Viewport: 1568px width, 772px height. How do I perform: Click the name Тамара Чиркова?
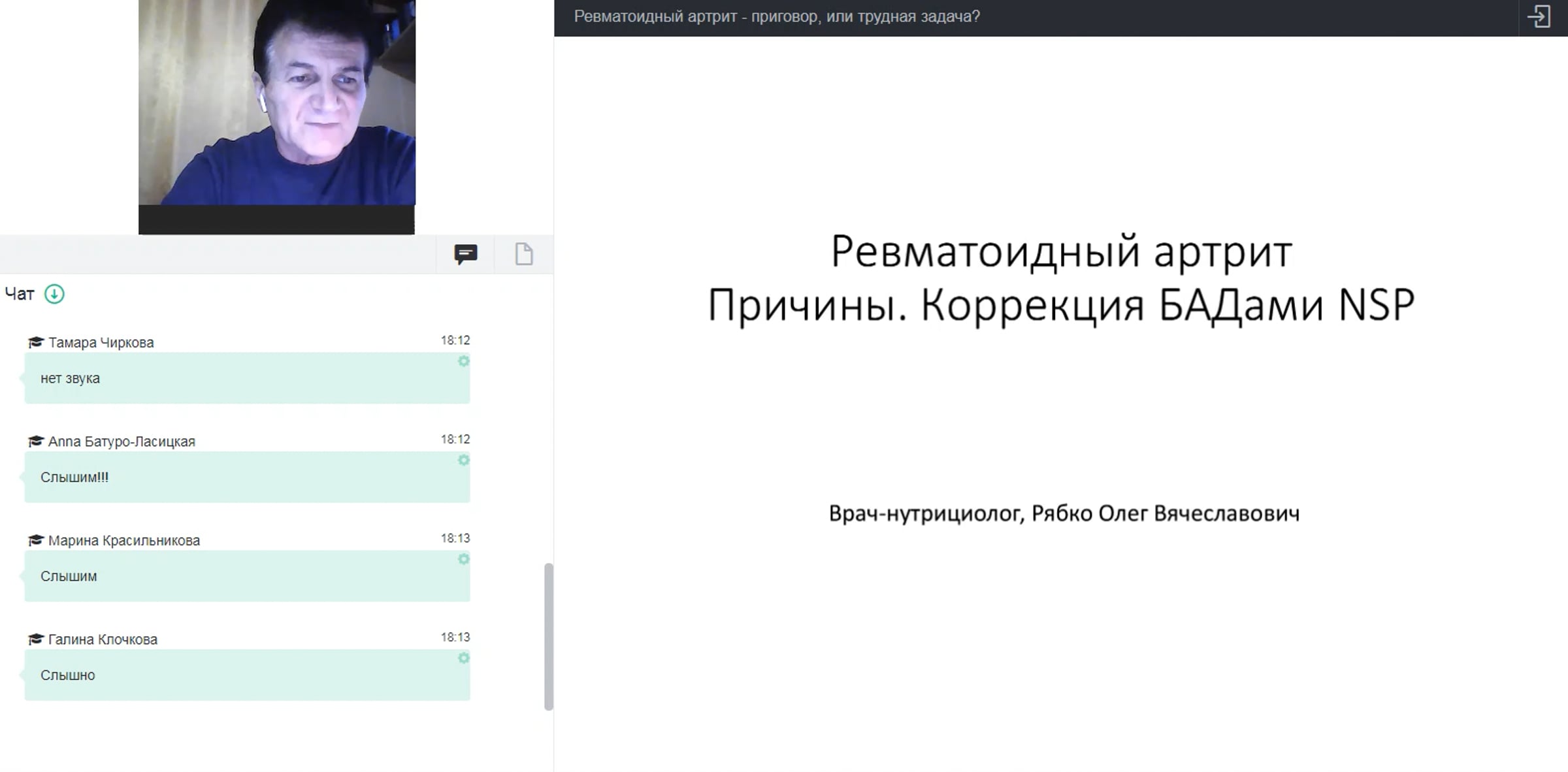click(101, 343)
